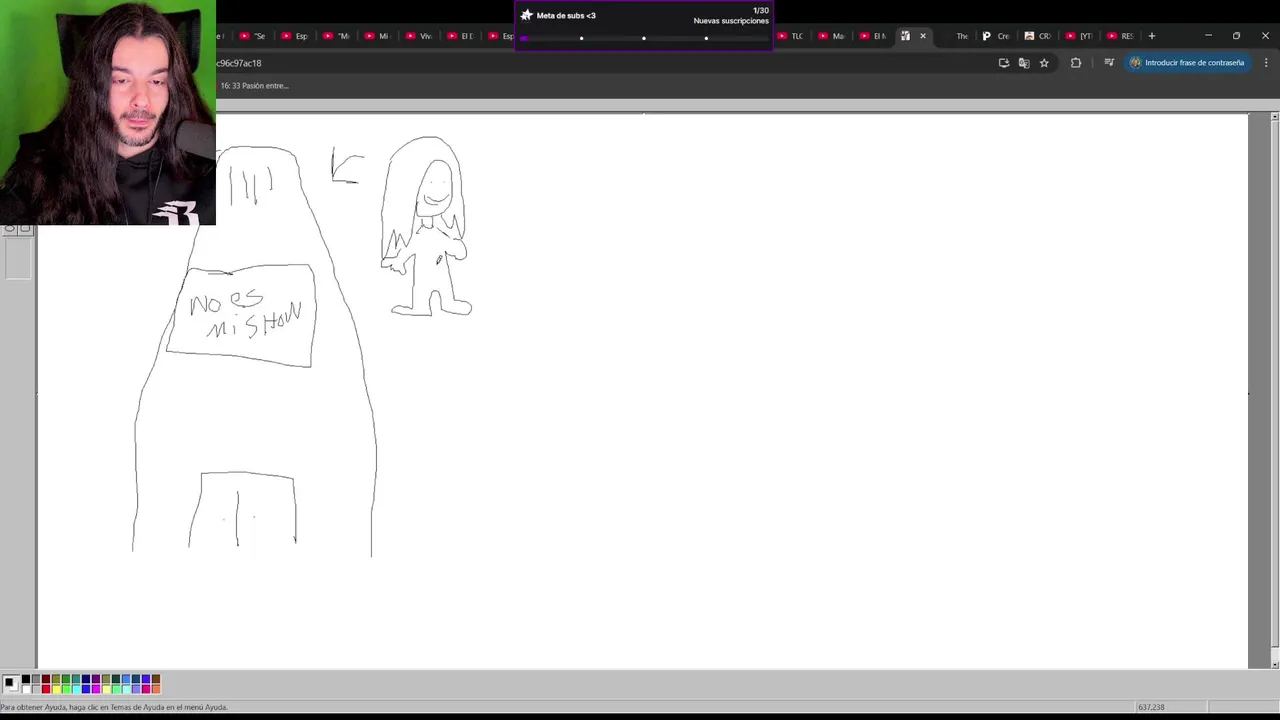Select the magenta color swatch
The height and width of the screenshot is (720, 1280).
(x=96, y=689)
